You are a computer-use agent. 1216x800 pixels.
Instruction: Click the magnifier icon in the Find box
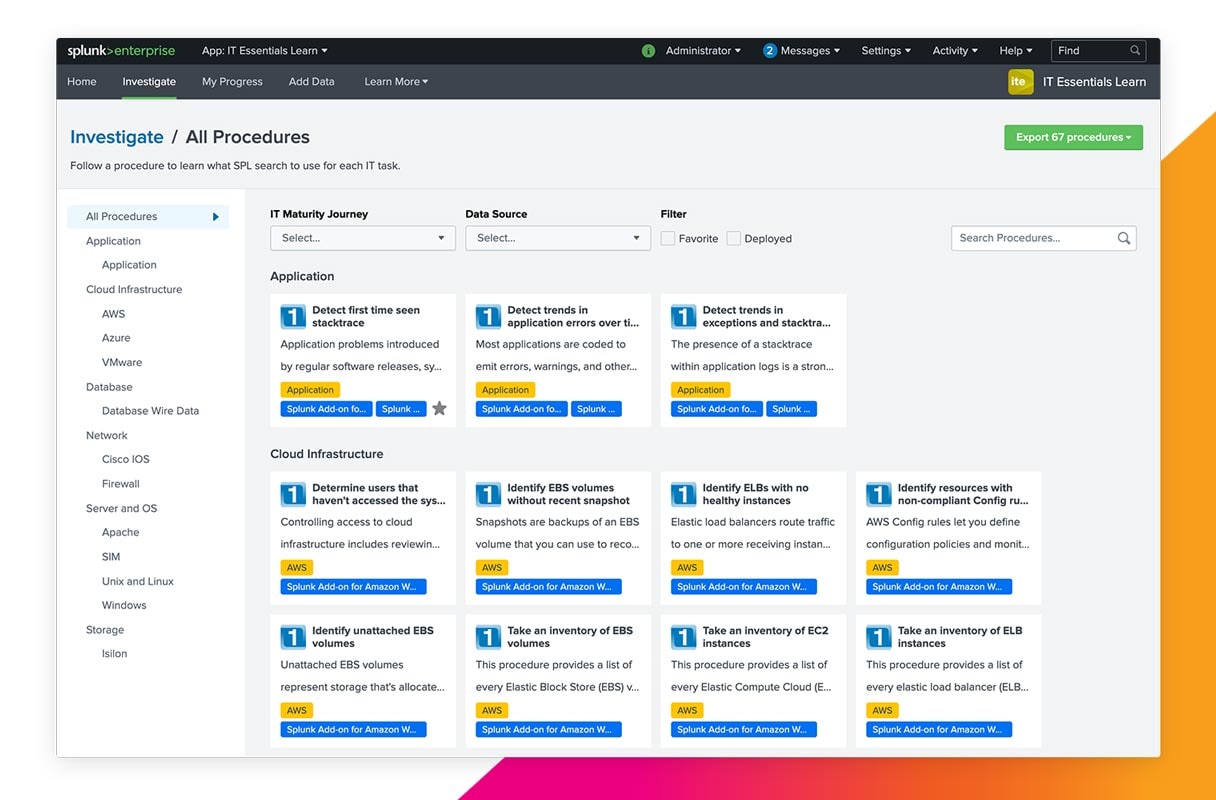[1135, 51]
